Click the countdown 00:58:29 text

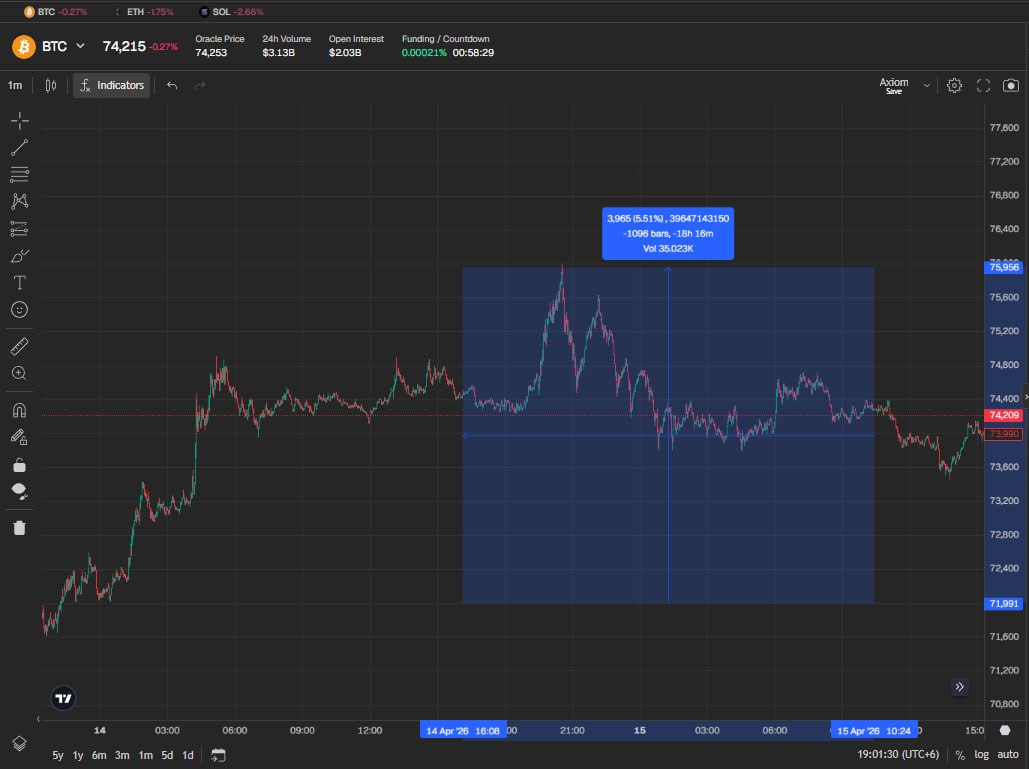pos(473,52)
